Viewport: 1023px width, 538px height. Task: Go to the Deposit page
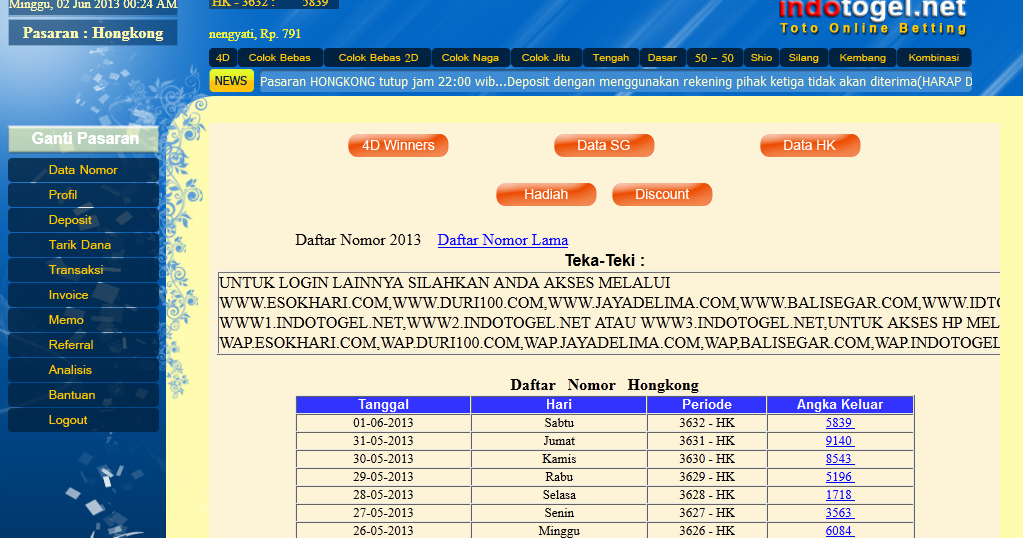84,220
